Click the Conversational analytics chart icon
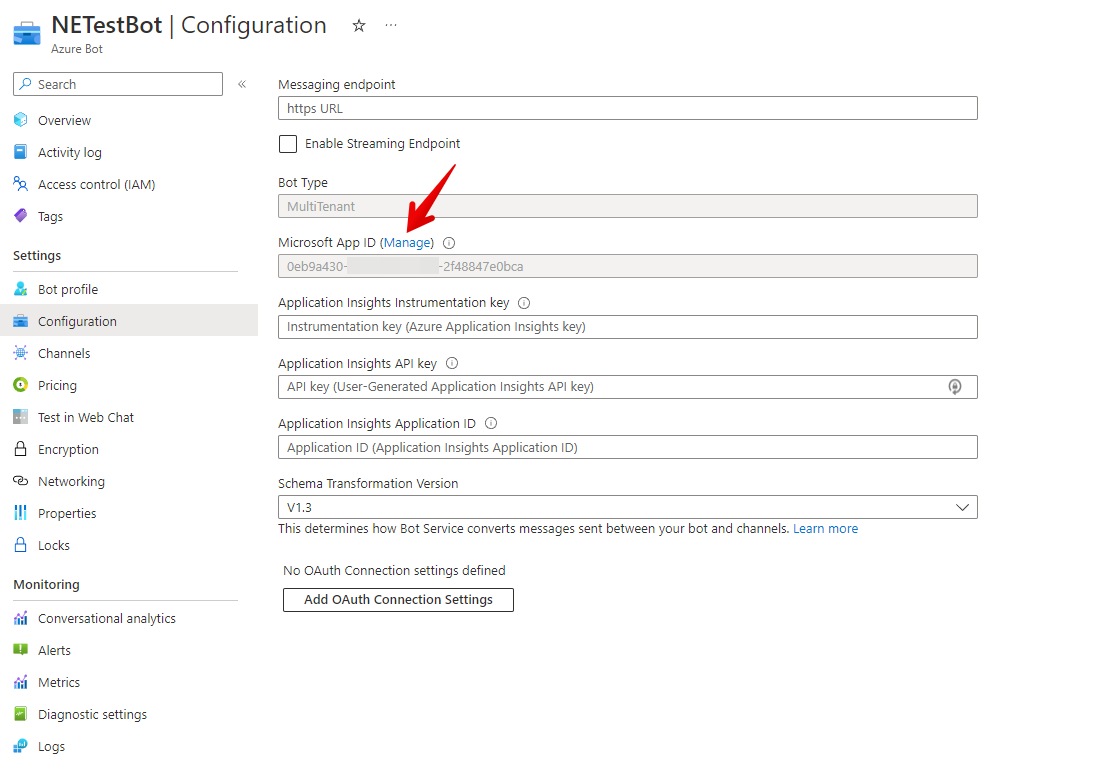1094x774 pixels. (21, 618)
